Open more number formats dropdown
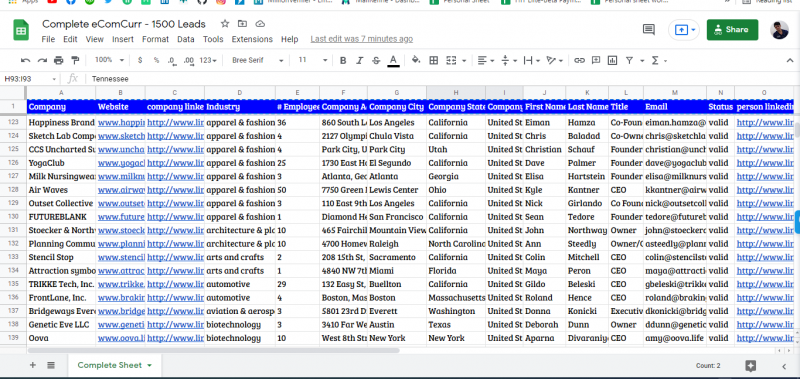Image resolution: width=800 pixels, height=379 pixels. (208, 60)
